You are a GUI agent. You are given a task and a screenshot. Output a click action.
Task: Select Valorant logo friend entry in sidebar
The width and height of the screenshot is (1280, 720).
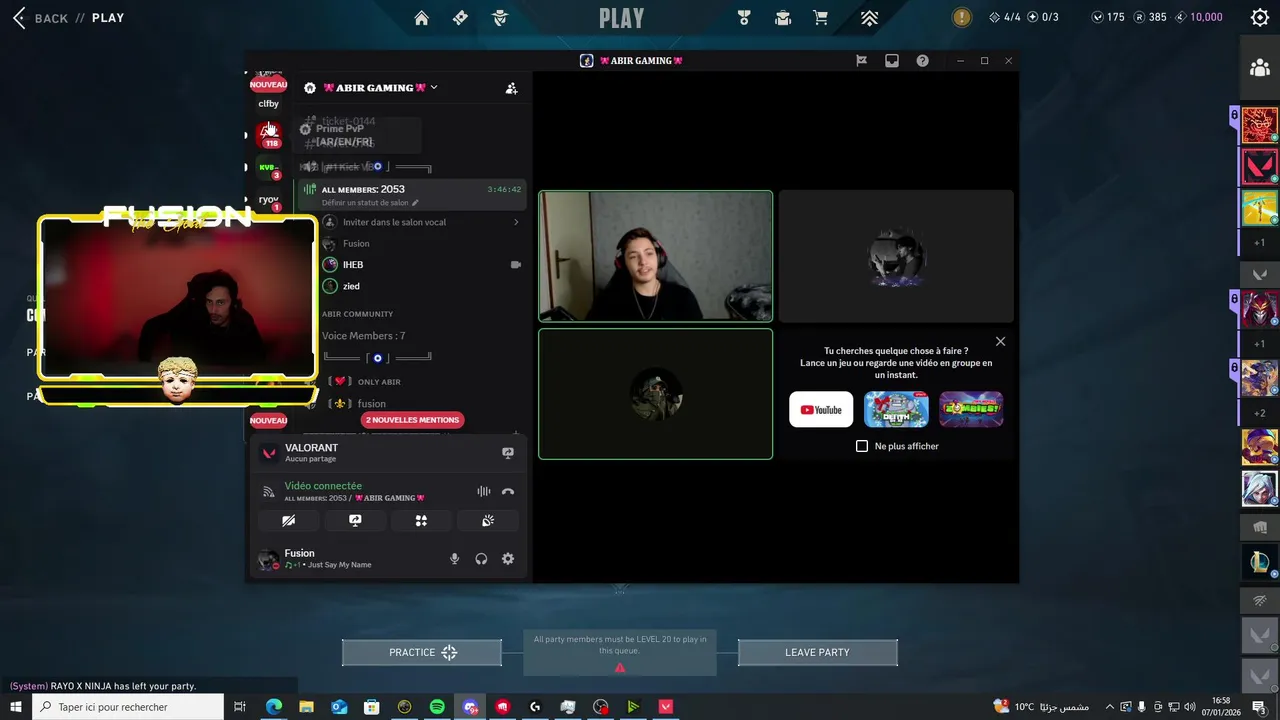[1260, 166]
